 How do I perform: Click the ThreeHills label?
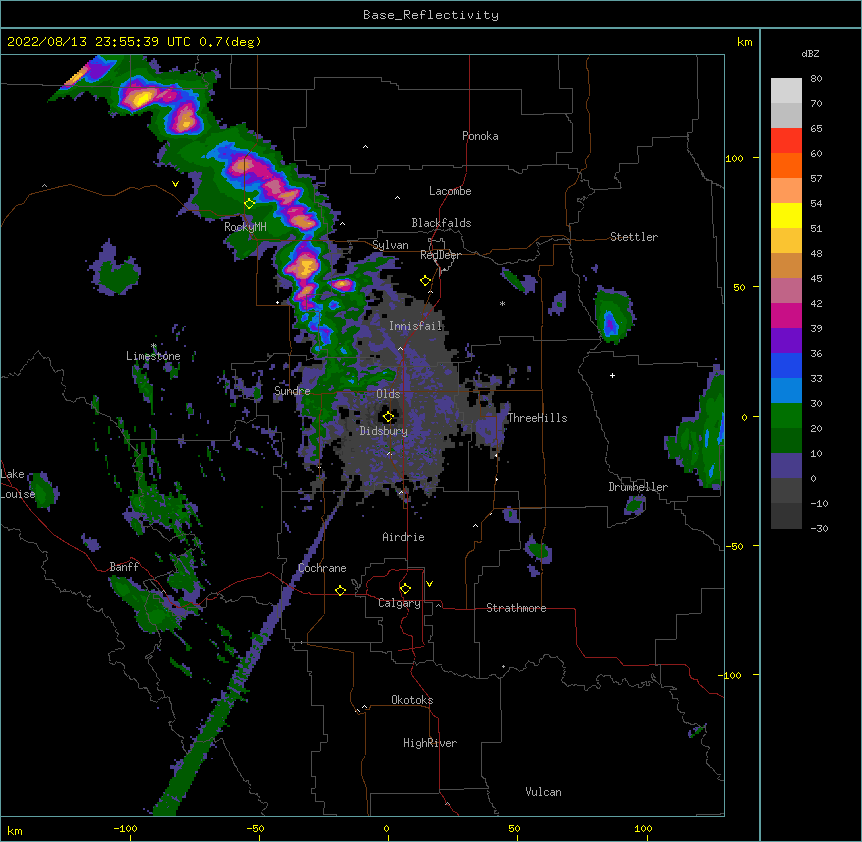tap(537, 418)
